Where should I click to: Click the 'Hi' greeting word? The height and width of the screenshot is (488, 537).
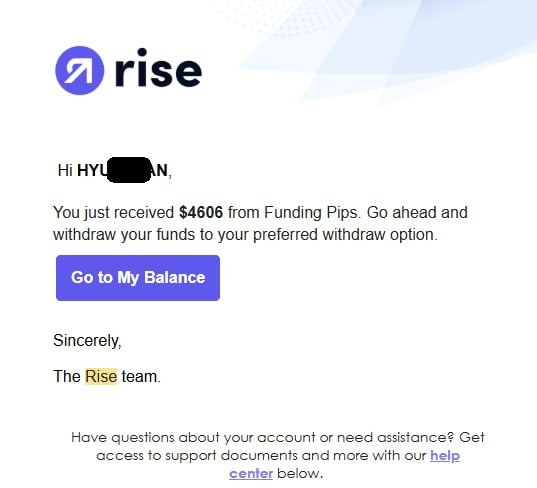click(x=65, y=171)
